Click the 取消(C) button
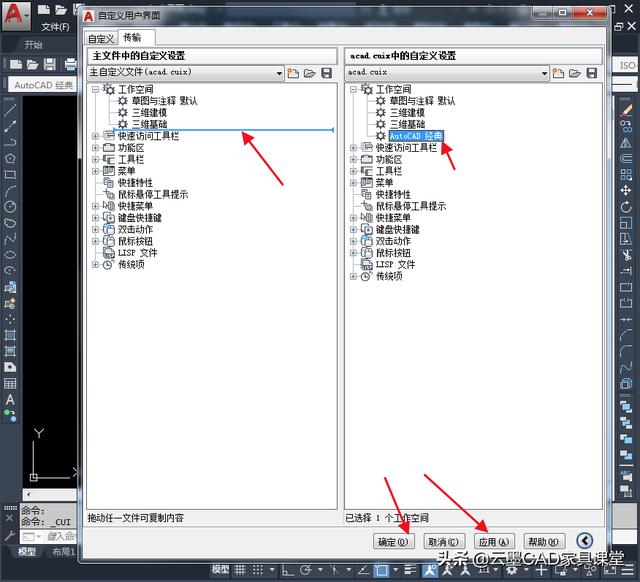The image size is (640, 582). [x=444, y=542]
